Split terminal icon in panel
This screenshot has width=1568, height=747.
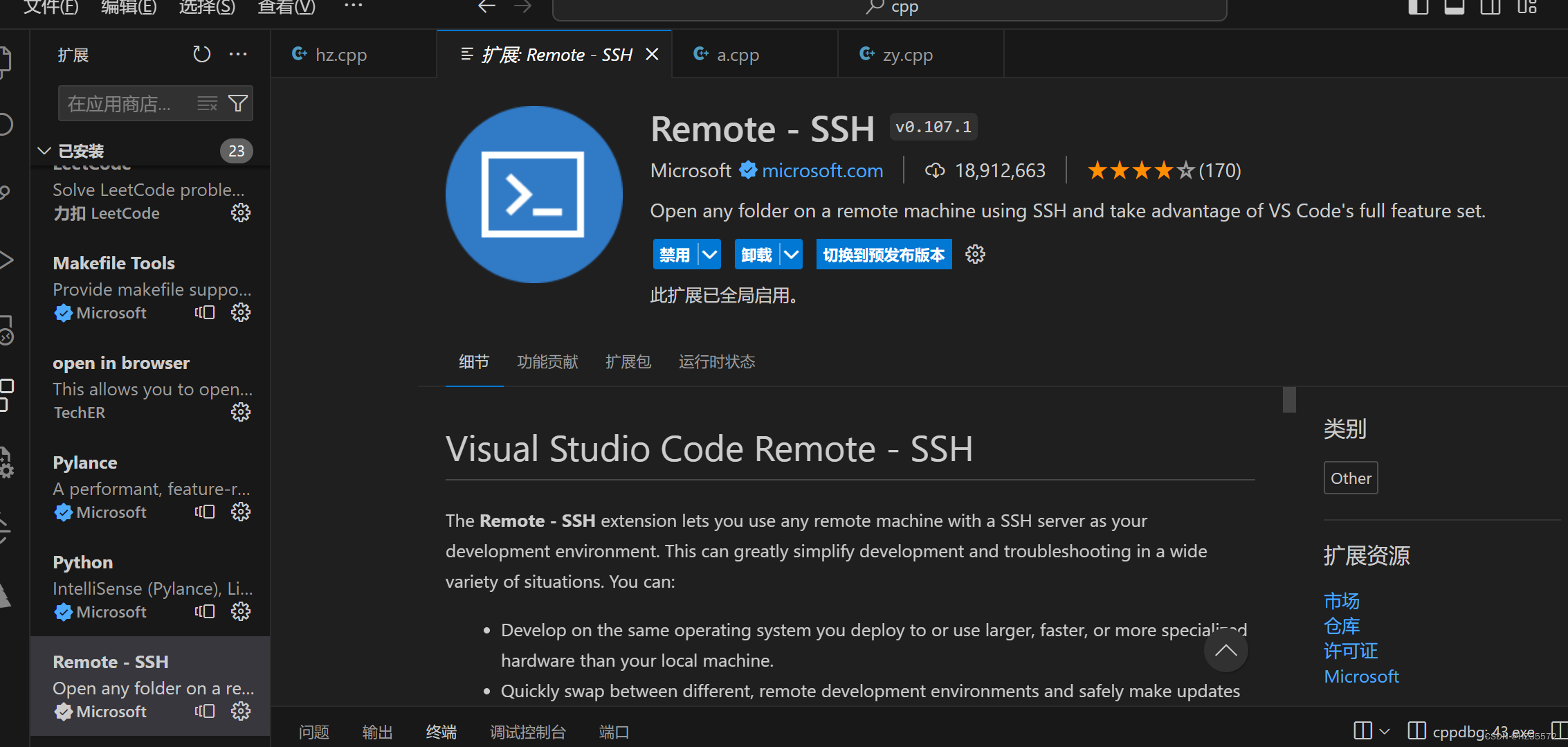(x=1362, y=730)
